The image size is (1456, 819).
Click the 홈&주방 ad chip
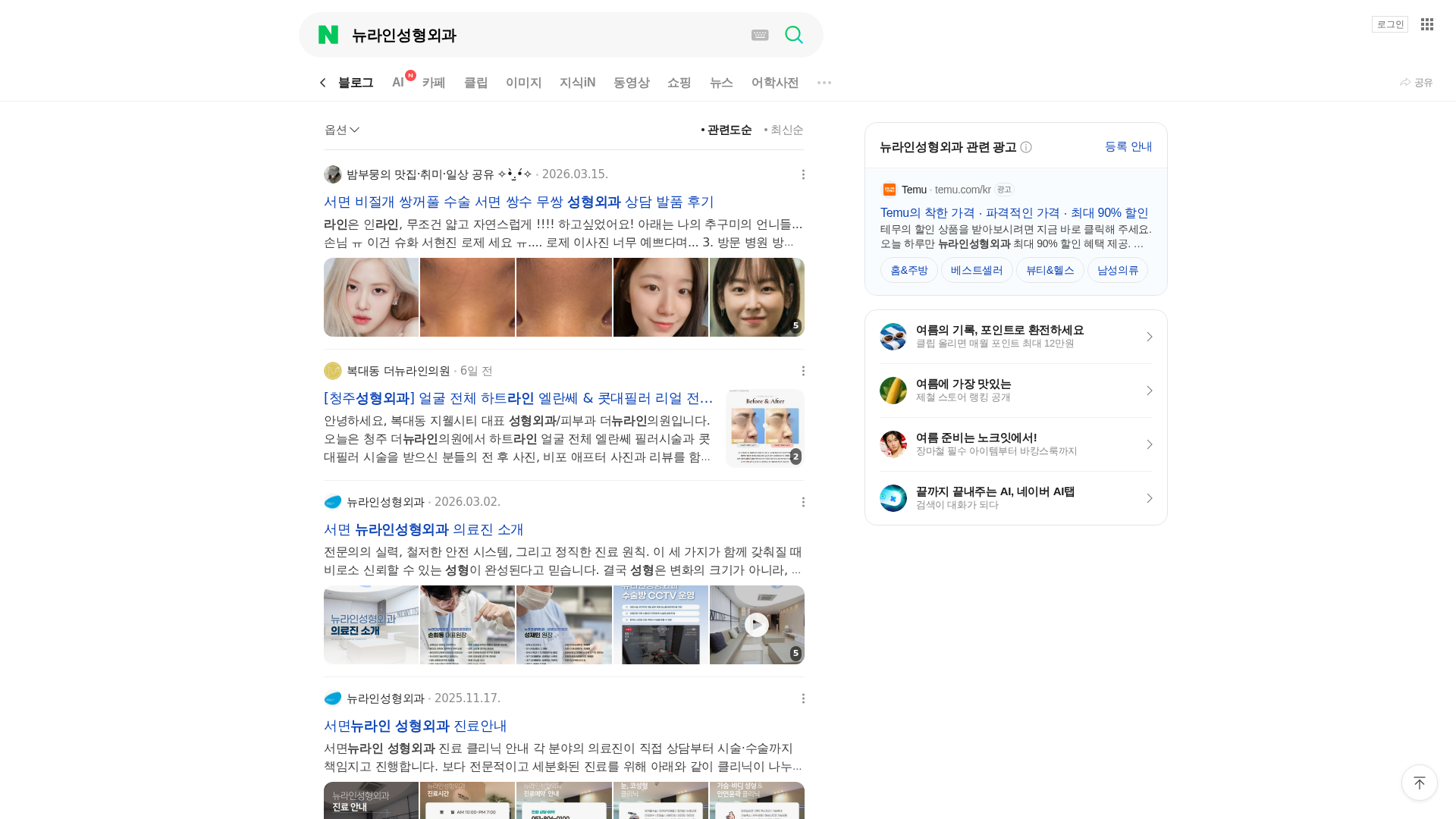click(909, 270)
